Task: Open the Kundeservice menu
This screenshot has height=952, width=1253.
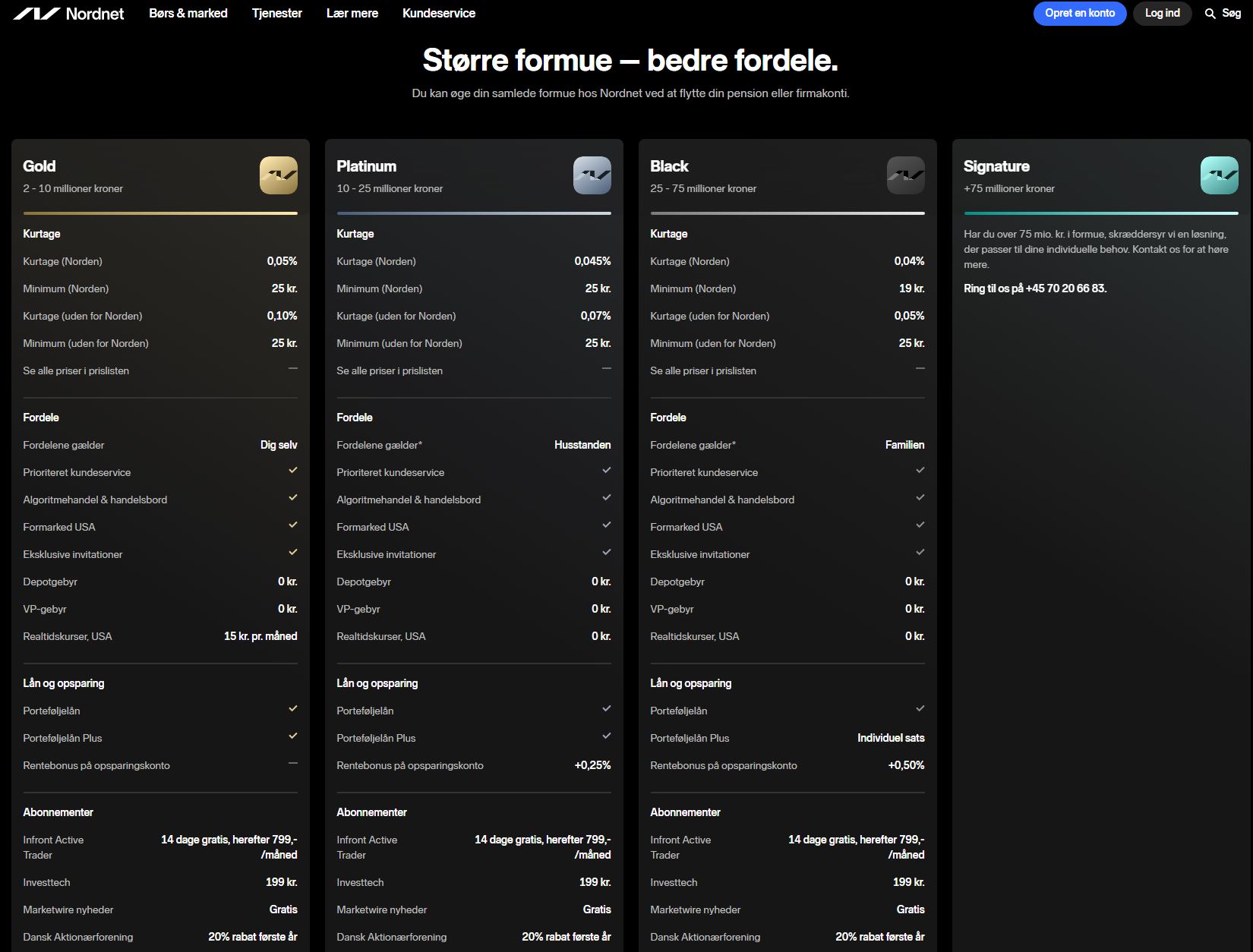Action: coord(439,14)
